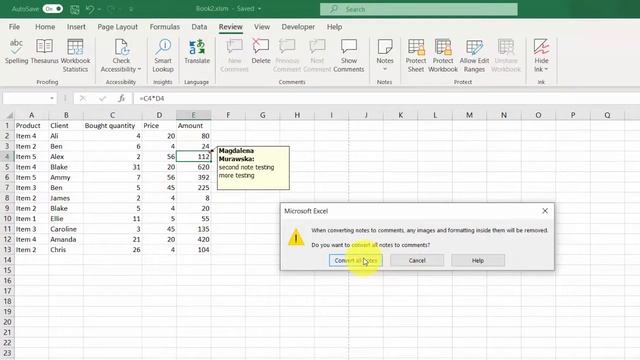Select column A header

pyautogui.click(x=31, y=115)
